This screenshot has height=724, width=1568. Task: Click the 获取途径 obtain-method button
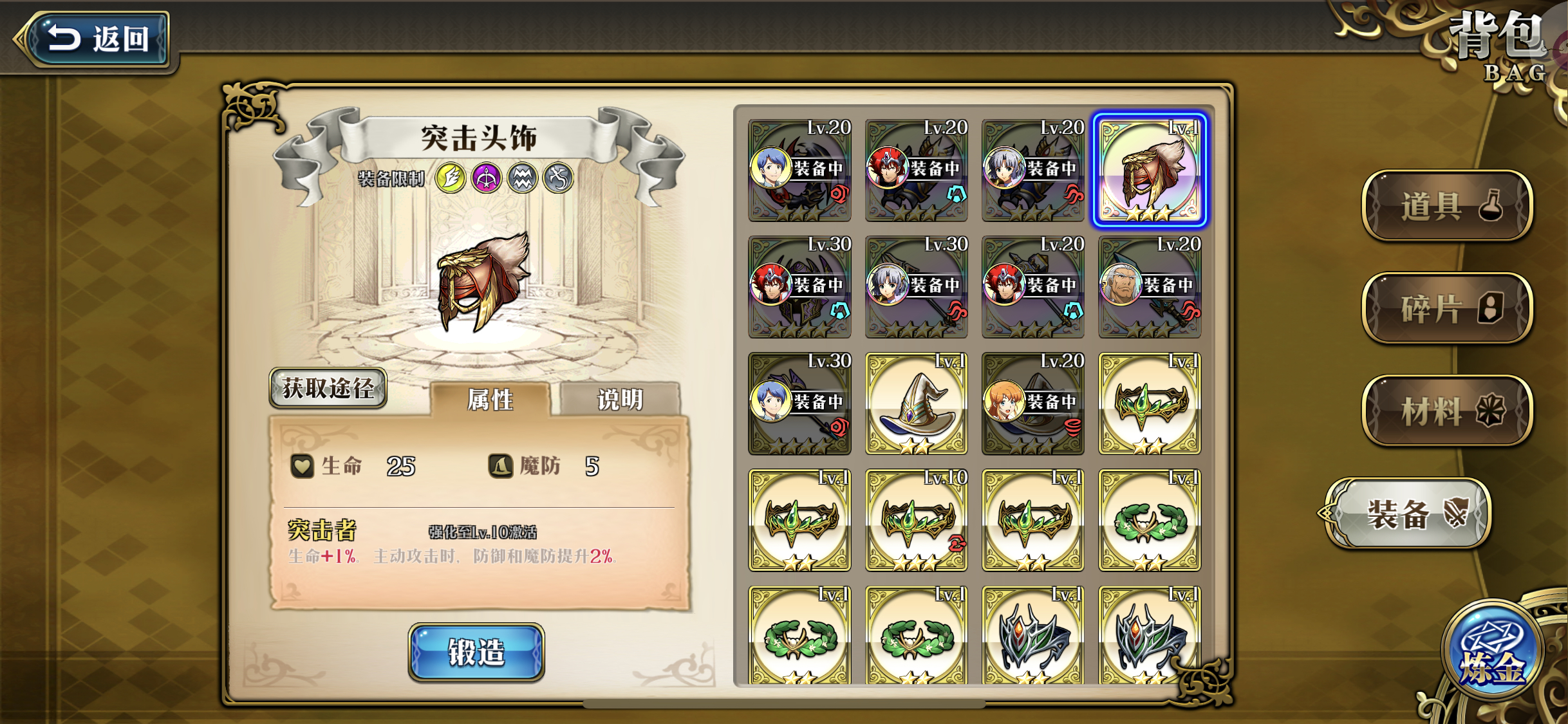pos(328,388)
